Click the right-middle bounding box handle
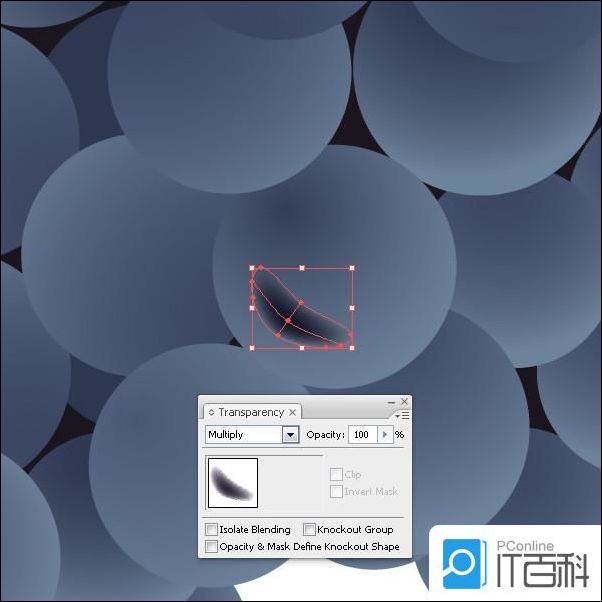Image resolution: width=602 pixels, height=602 pixels. tap(352, 308)
